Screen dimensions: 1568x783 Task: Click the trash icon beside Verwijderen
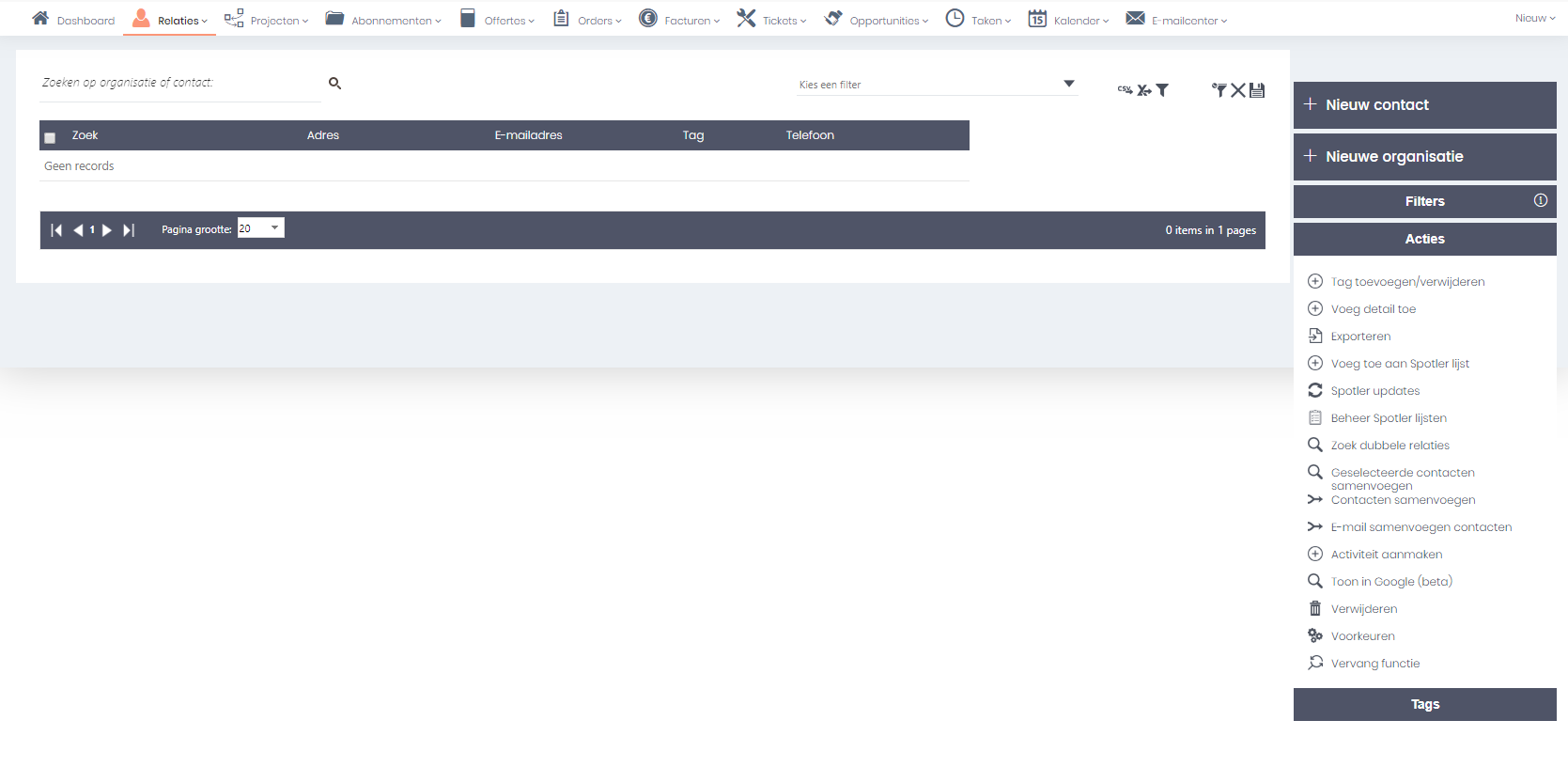(x=1315, y=608)
